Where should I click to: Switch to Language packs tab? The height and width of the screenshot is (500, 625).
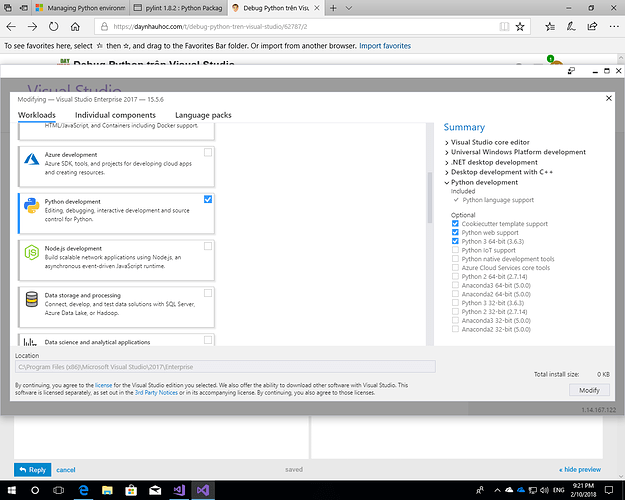coord(203,115)
